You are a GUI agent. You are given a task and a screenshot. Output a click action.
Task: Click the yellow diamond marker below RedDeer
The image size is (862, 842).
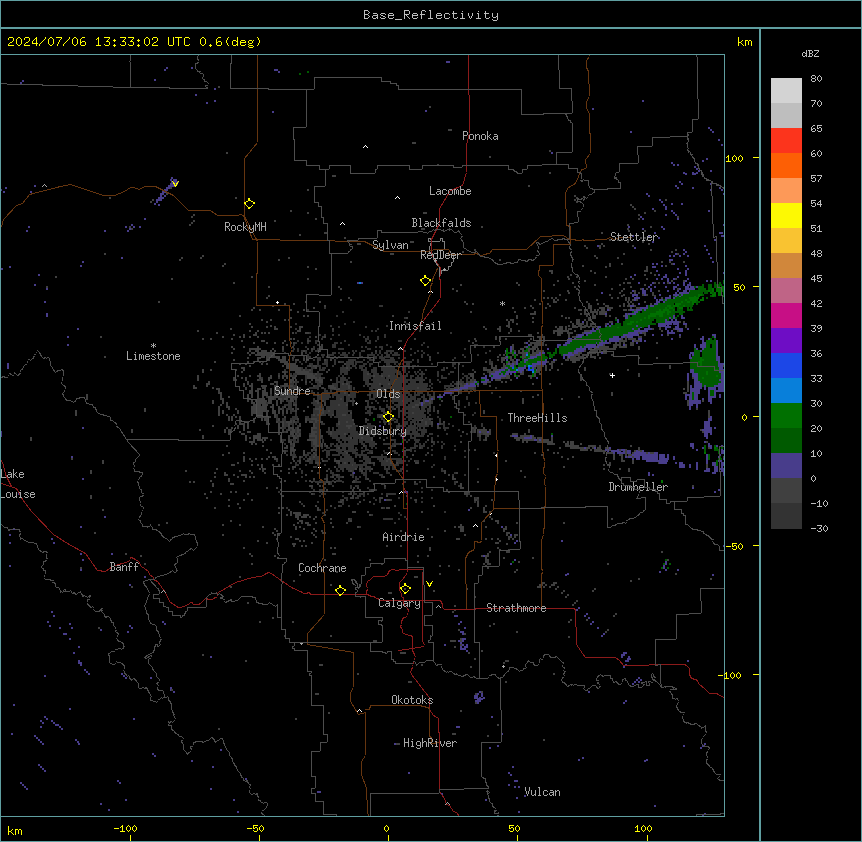[425, 281]
